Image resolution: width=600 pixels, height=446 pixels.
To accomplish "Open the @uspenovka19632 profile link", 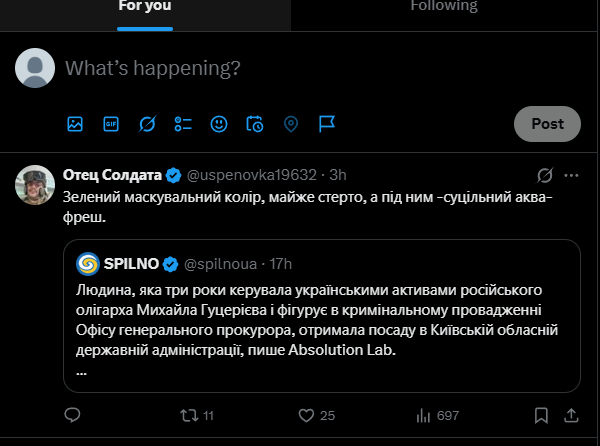I will coord(251,175).
